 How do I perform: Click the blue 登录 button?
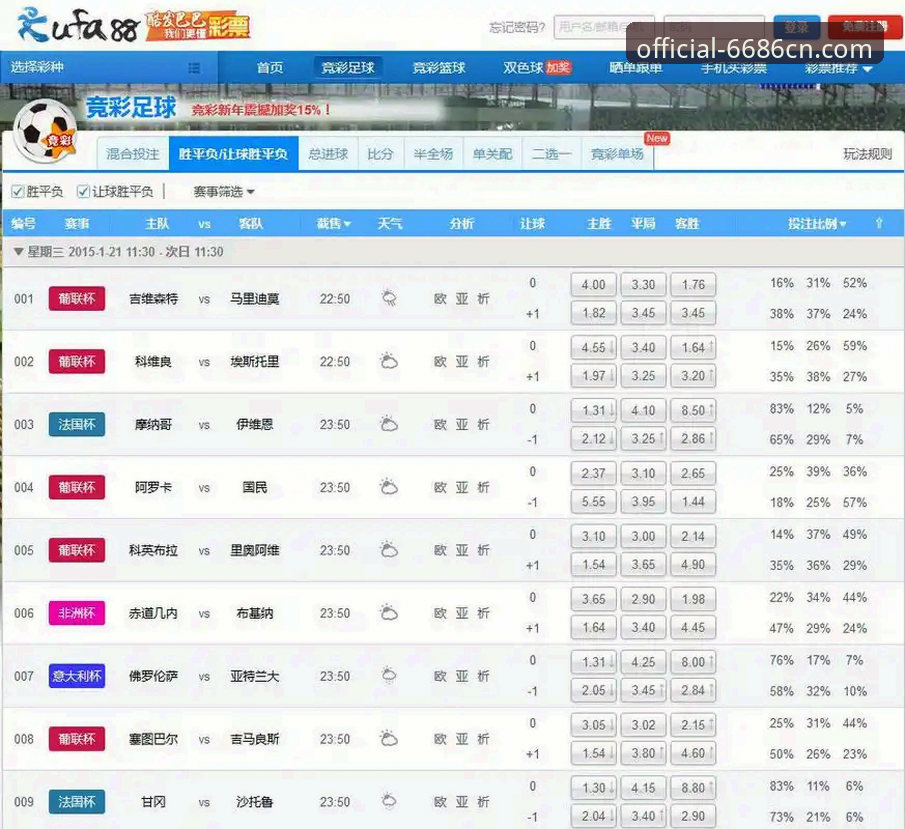tap(796, 27)
